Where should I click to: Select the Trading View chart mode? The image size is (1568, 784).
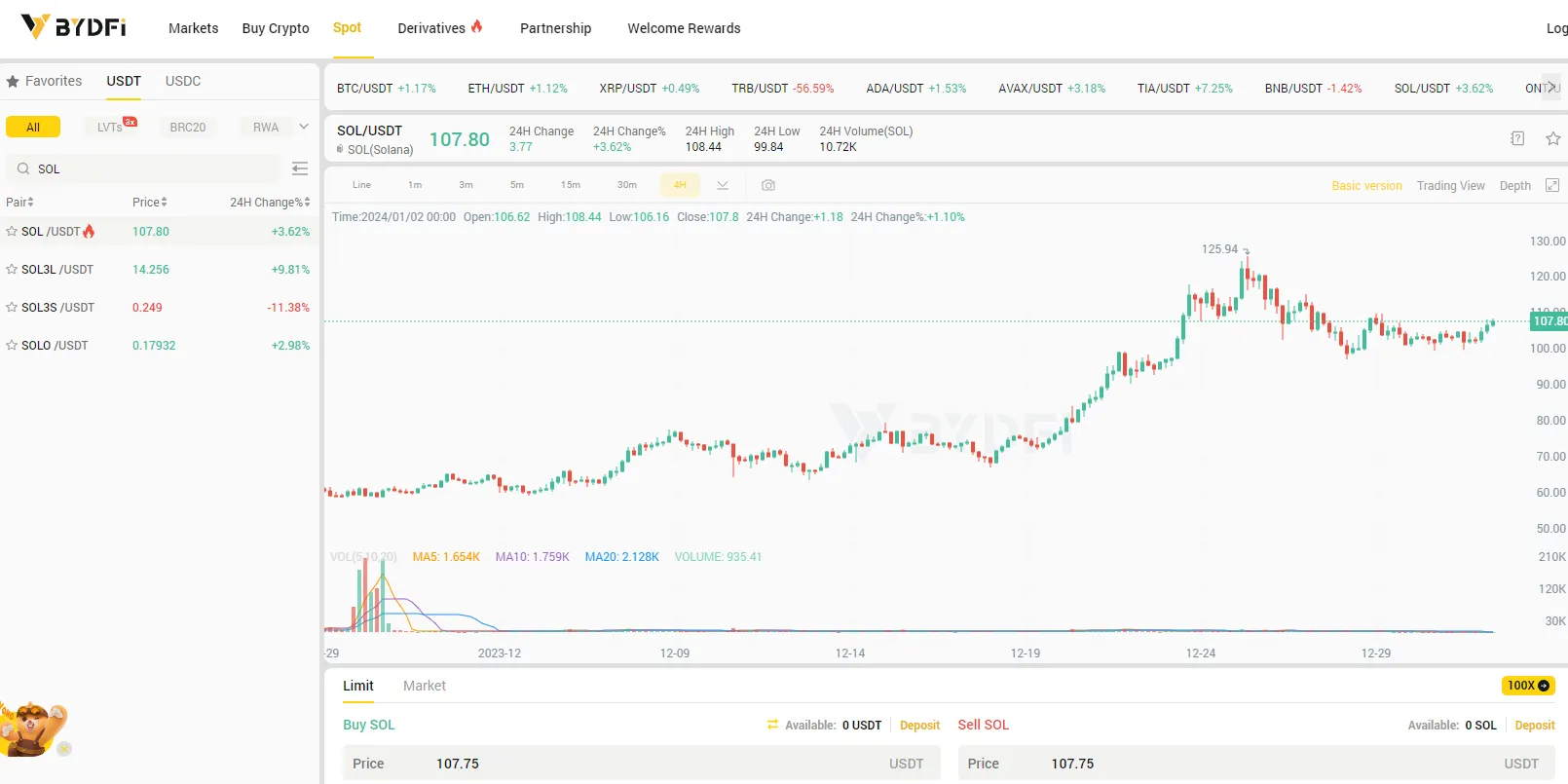[x=1450, y=186]
